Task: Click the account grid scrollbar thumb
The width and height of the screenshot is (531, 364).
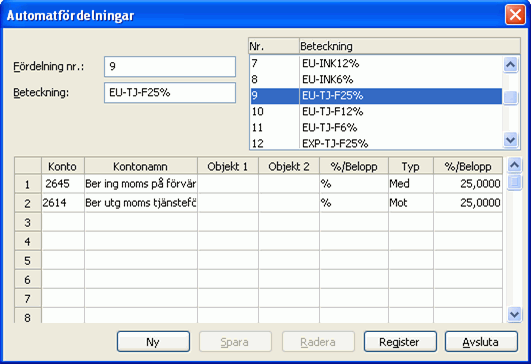Action: pyautogui.click(x=514, y=182)
